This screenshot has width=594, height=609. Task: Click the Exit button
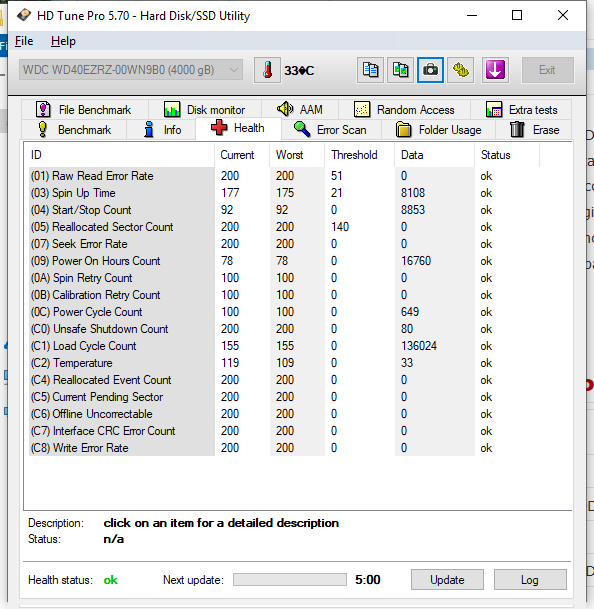(x=547, y=70)
